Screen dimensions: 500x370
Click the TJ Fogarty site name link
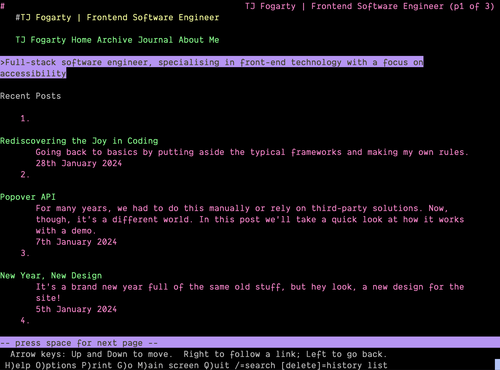point(41,40)
